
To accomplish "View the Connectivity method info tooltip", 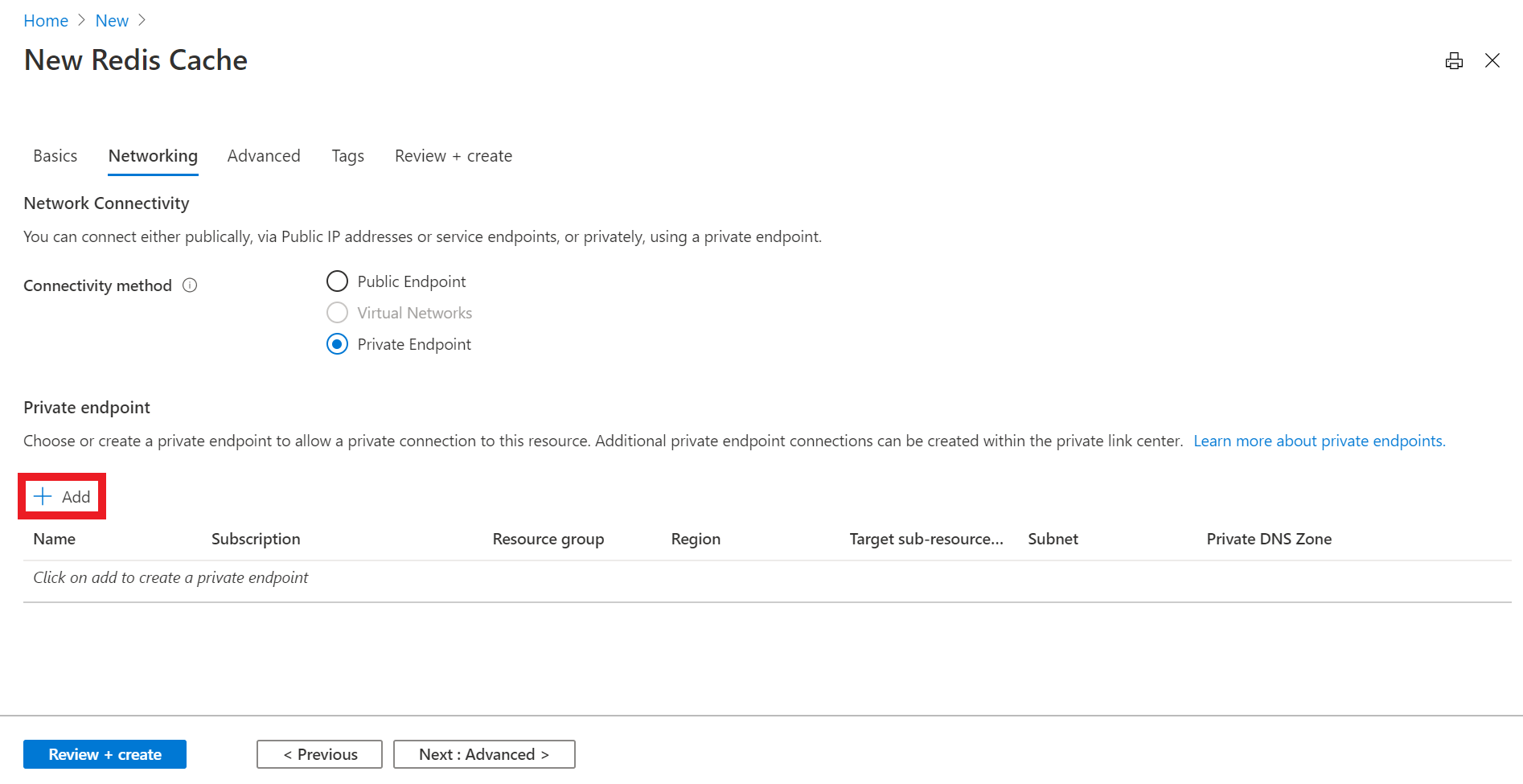I will pyautogui.click(x=190, y=285).
